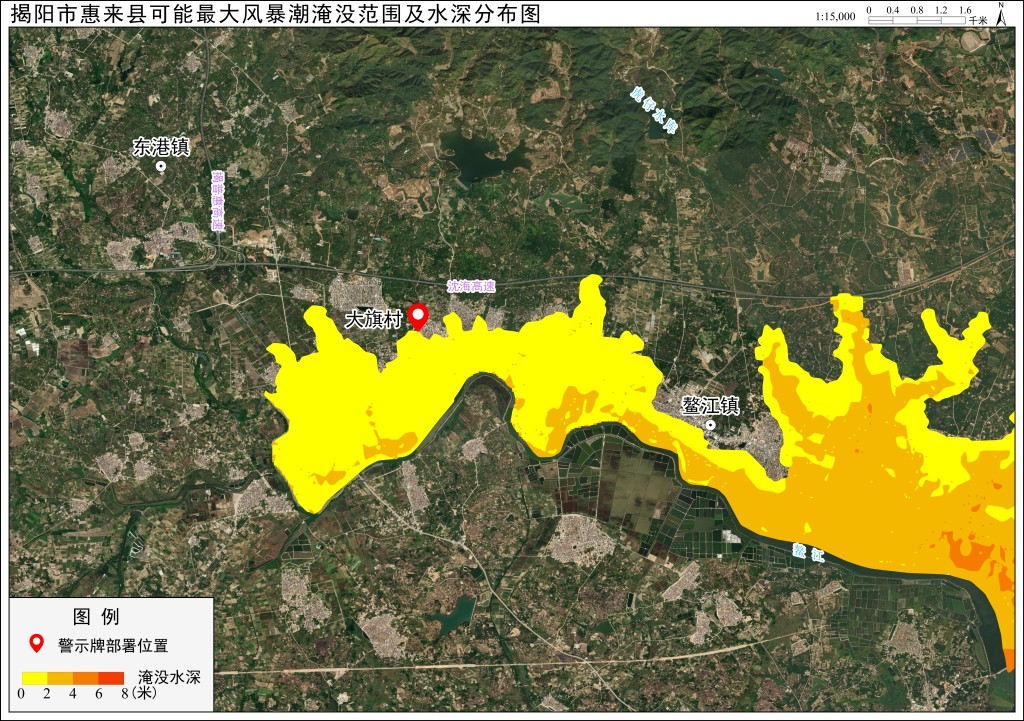Click the 1:15,000 scale ratio text
The image size is (1024, 721).
[x=835, y=17]
